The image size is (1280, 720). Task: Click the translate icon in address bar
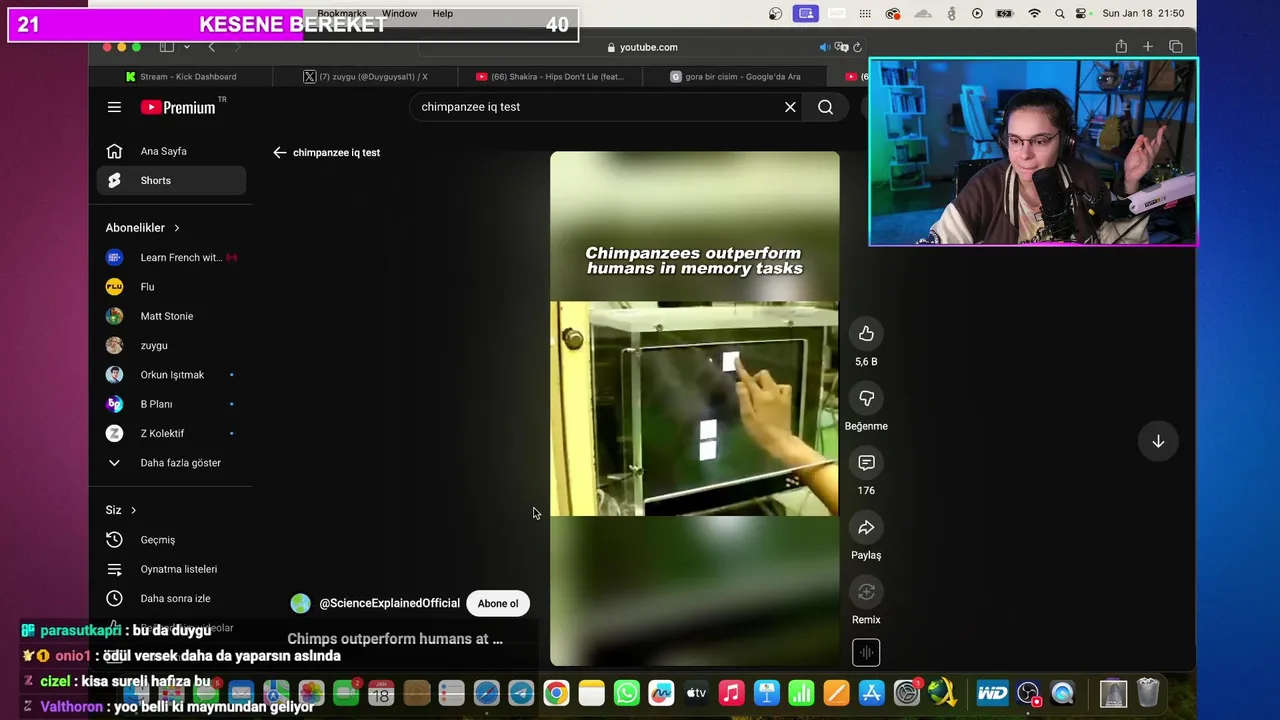click(842, 47)
